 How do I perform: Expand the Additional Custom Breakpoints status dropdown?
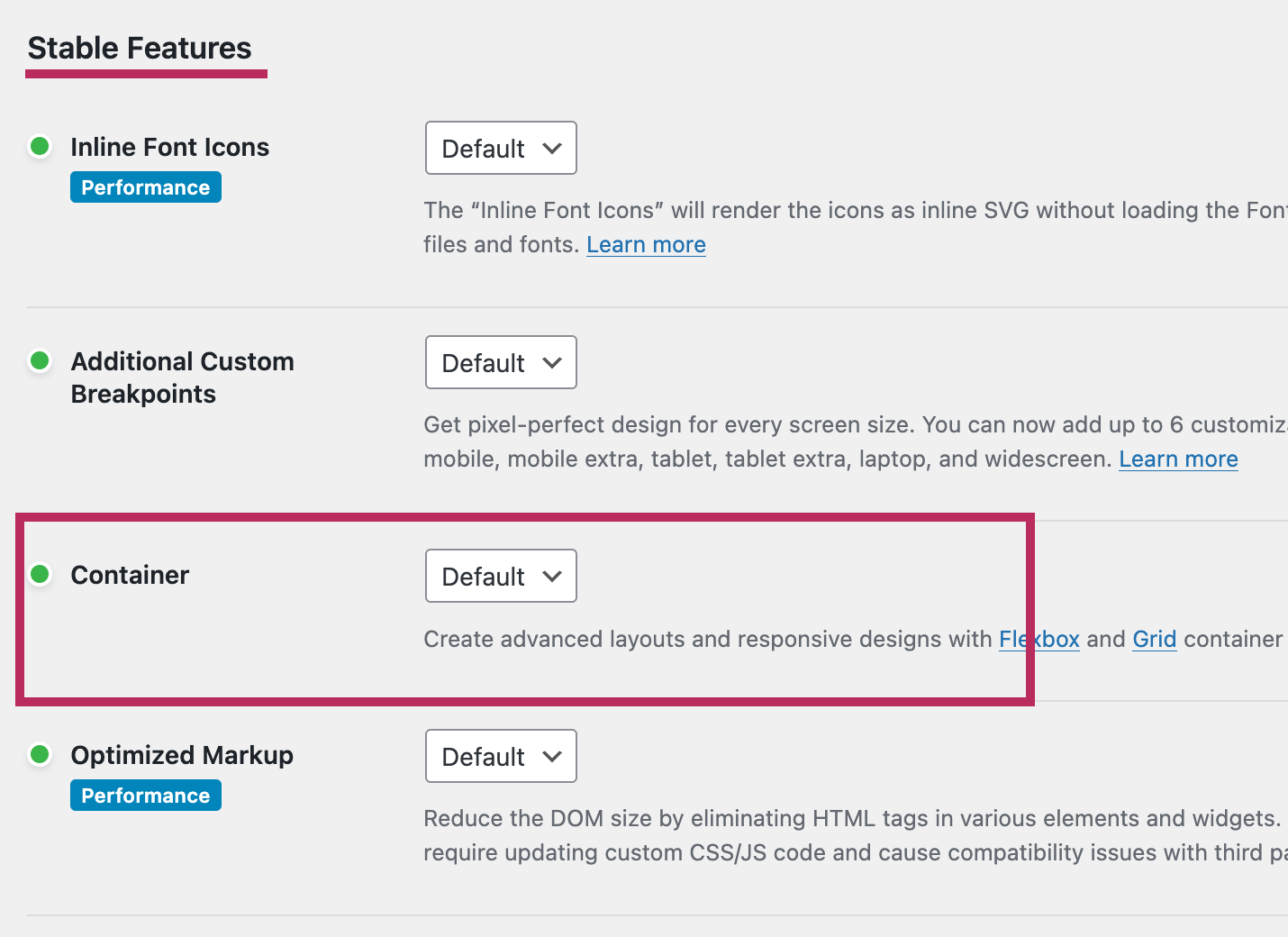tap(501, 362)
